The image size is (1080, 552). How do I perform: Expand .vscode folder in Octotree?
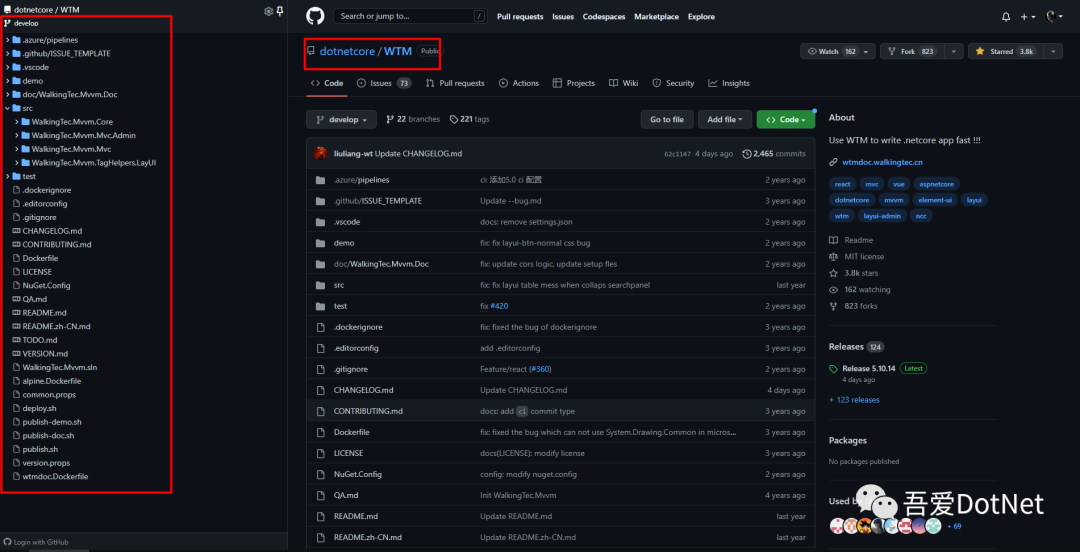pos(8,68)
